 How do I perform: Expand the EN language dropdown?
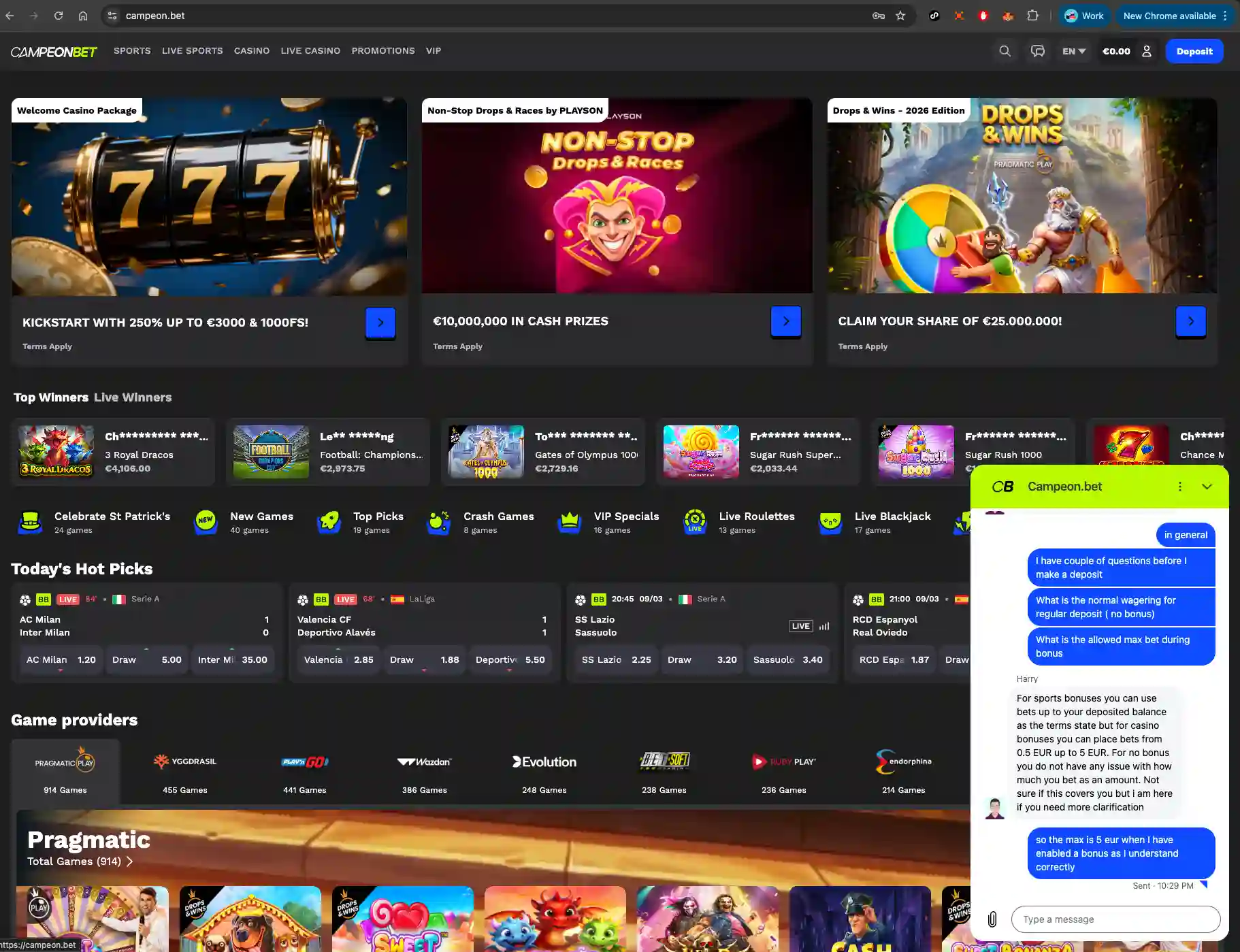tap(1074, 51)
